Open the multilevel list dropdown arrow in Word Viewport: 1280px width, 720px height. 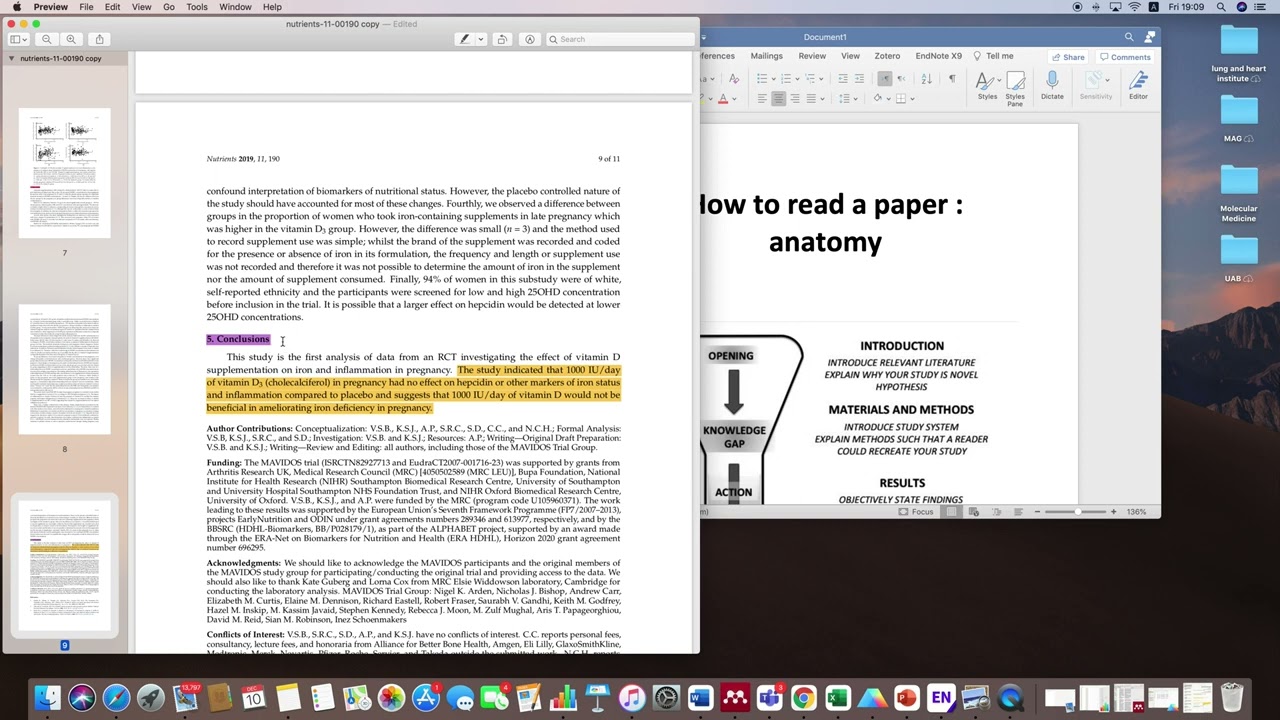tap(823, 79)
